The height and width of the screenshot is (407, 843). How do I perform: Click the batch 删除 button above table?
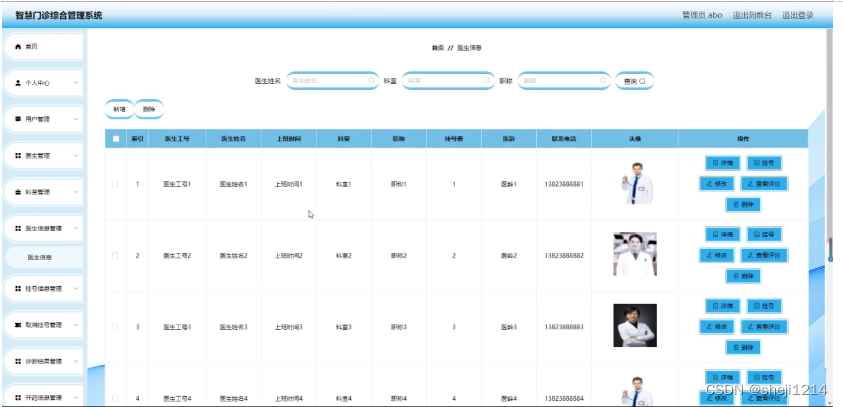[x=149, y=109]
